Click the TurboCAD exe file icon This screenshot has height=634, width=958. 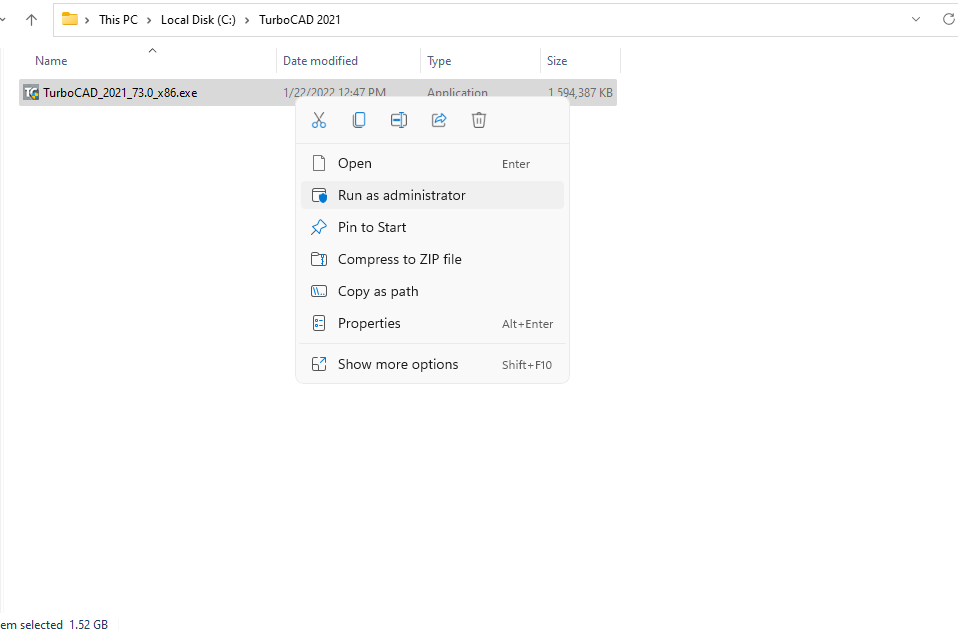point(31,93)
